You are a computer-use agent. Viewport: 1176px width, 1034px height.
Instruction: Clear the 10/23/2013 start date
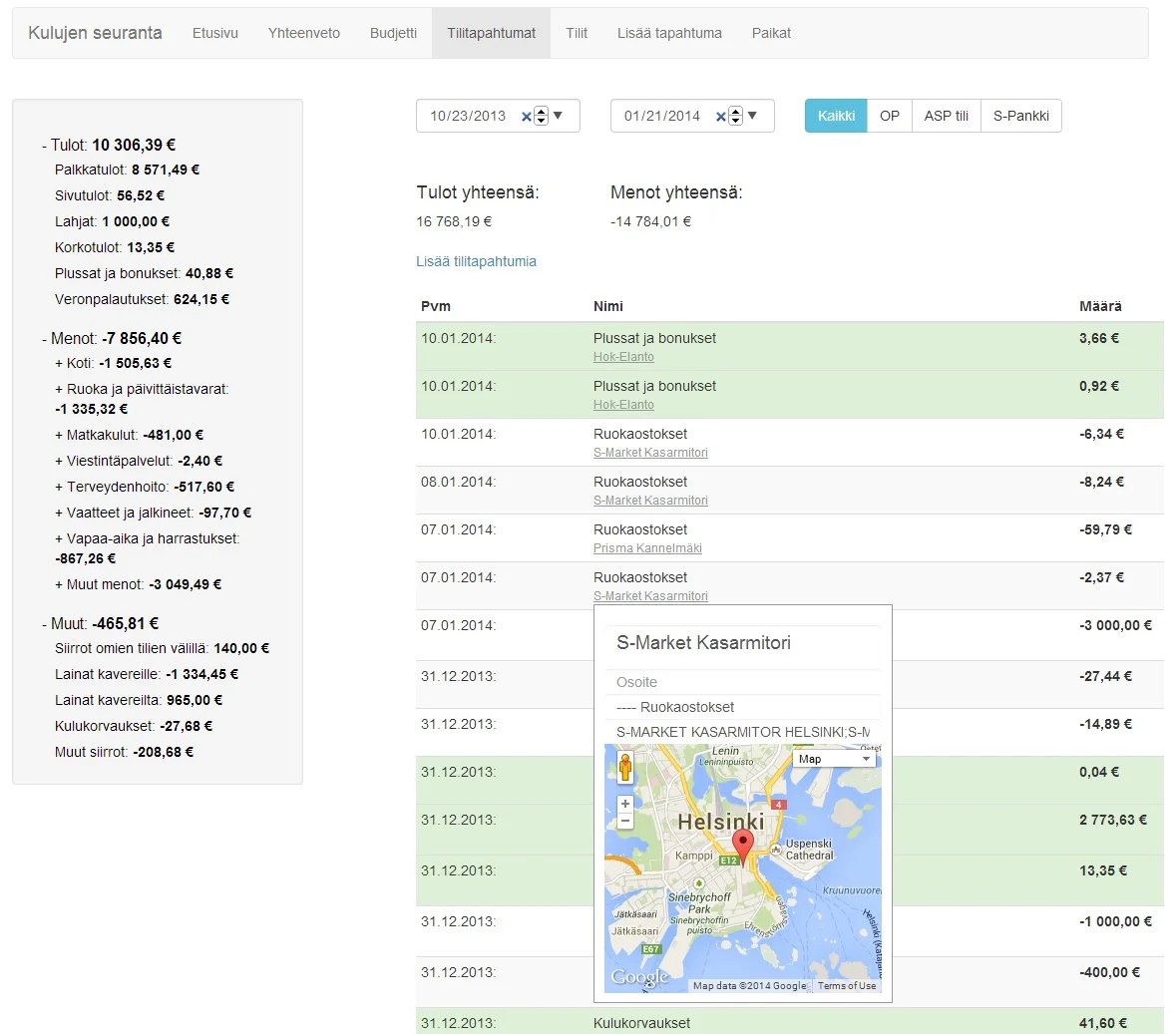(x=526, y=117)
